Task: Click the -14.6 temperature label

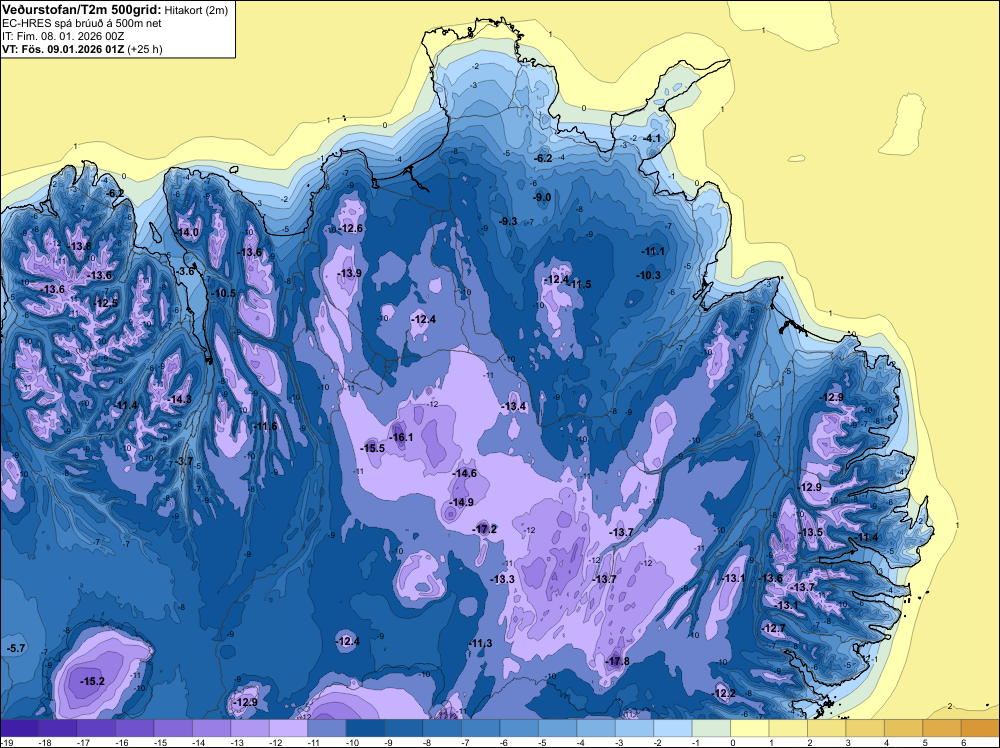Action: point(465,473)
